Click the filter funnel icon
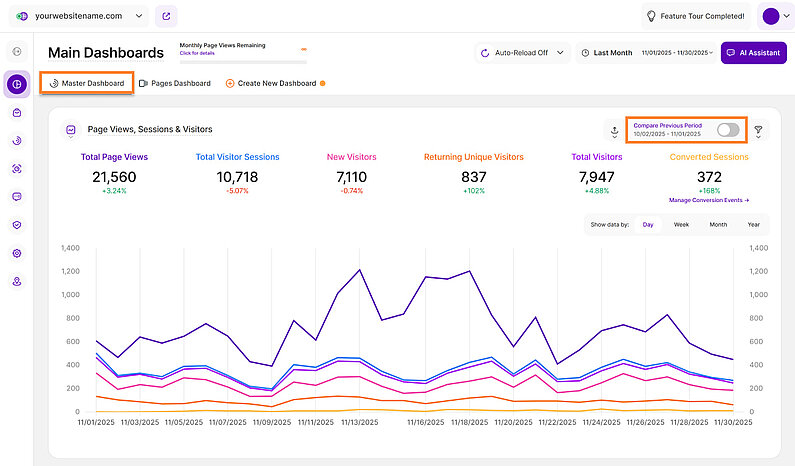795x466 pixels. 758,131
